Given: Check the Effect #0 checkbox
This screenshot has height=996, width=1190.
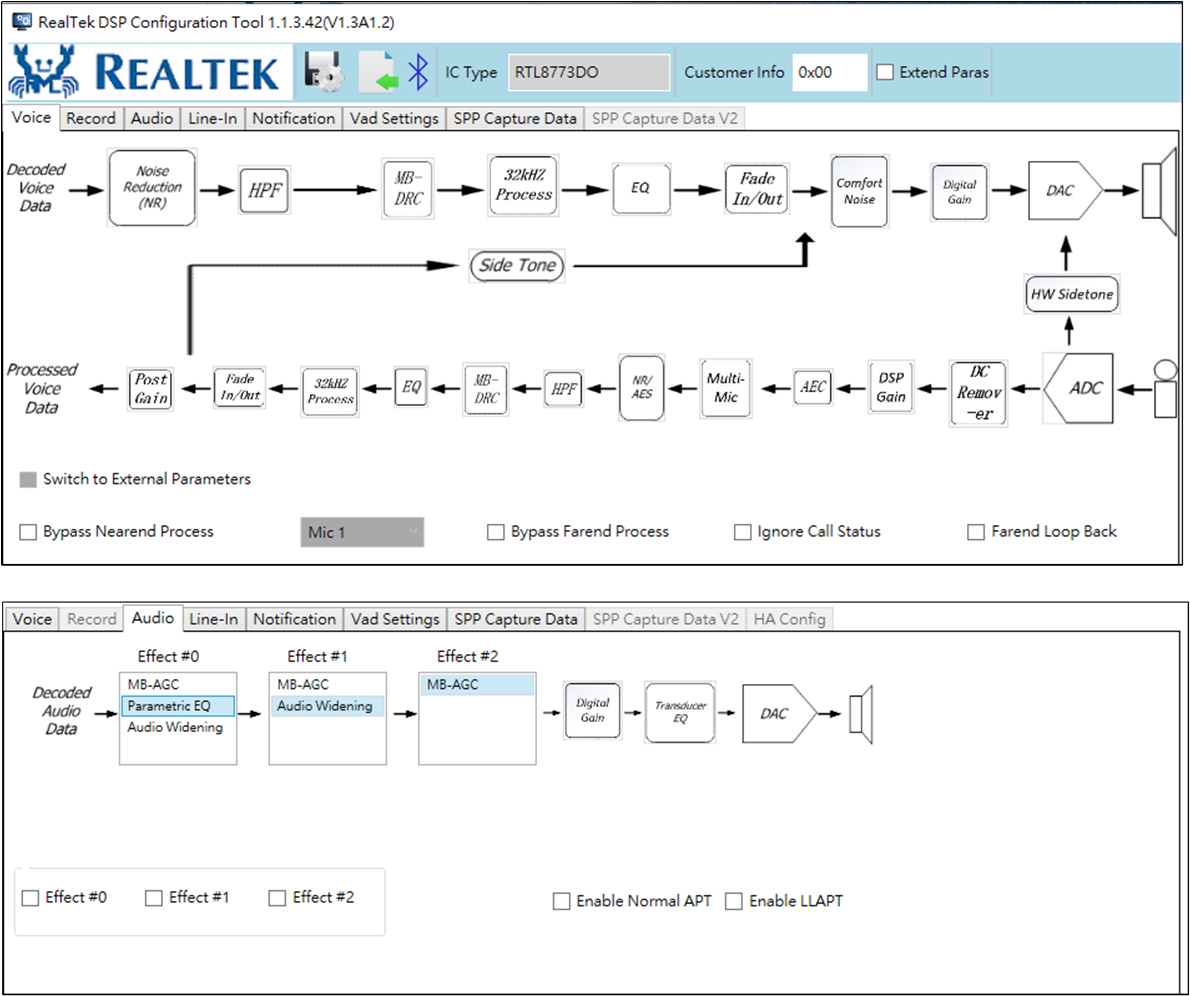Looking at the screenshot, I should click(30, 898).
